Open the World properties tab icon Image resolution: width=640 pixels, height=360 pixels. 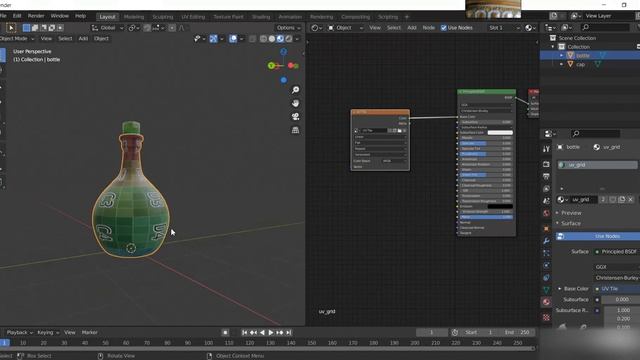click(x=546, y=213)
